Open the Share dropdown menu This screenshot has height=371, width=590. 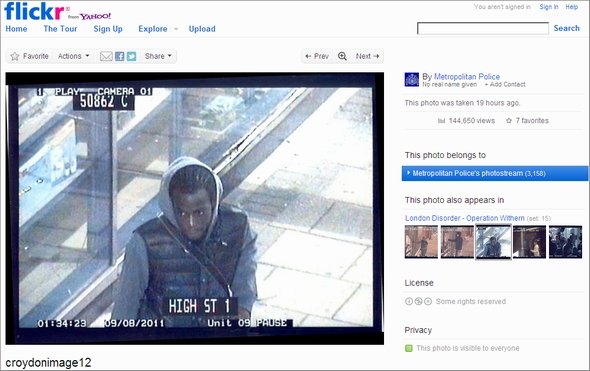(158, 56)
